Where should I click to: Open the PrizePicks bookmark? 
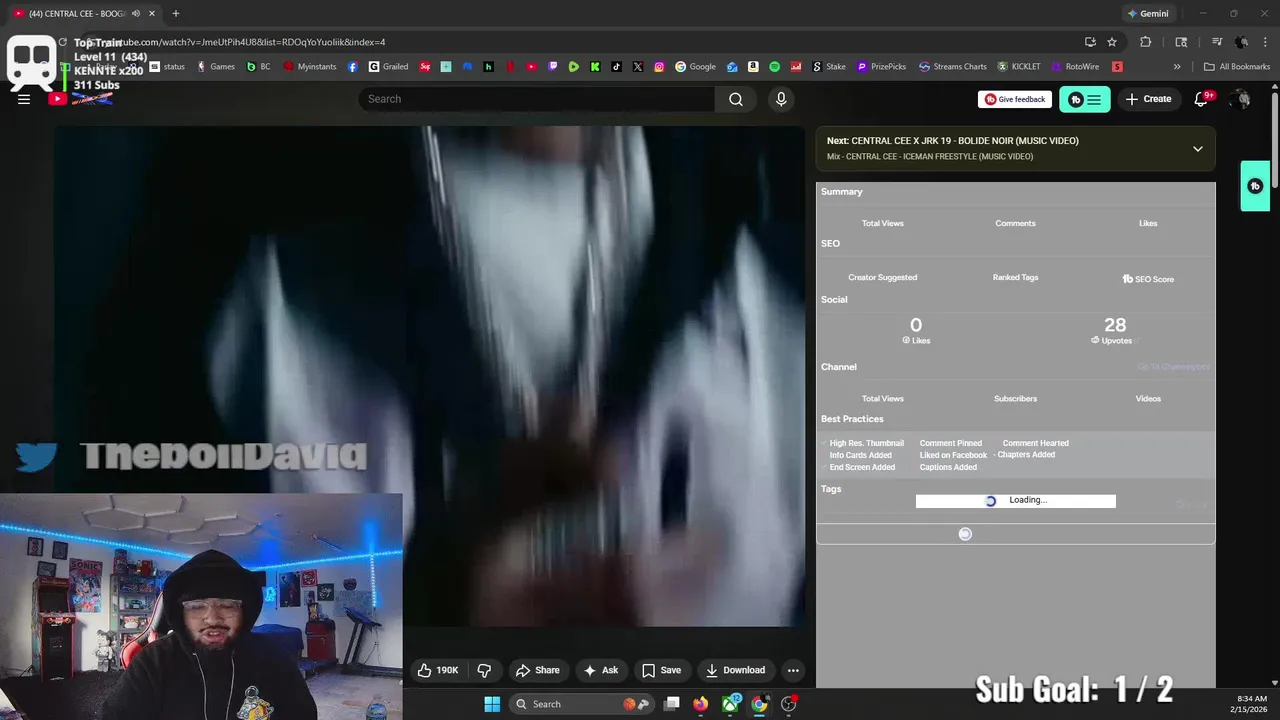coord(881,67)
